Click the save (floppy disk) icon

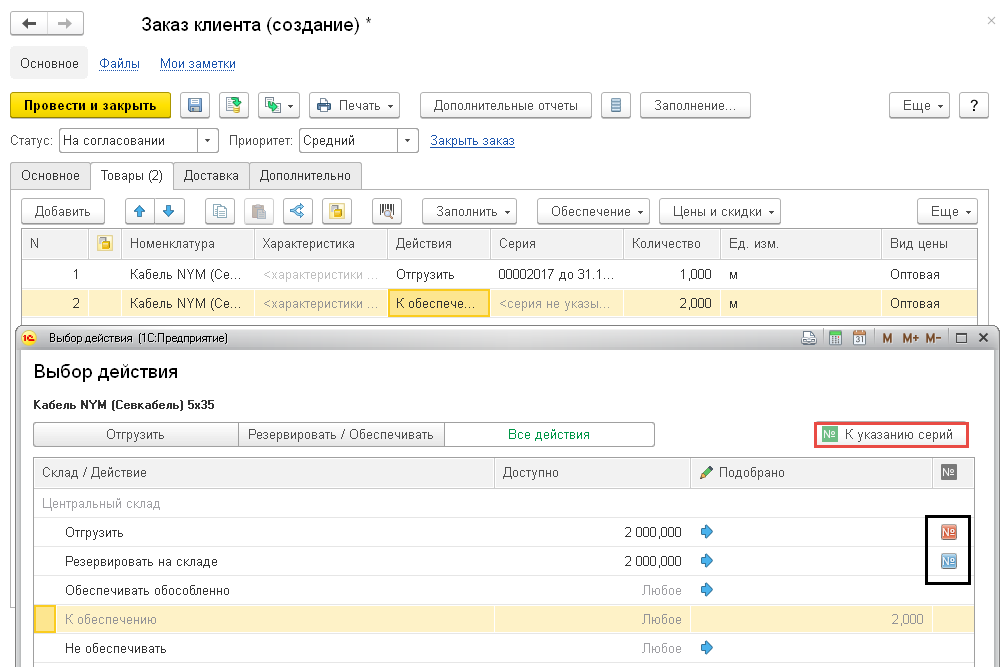point(195,105)
